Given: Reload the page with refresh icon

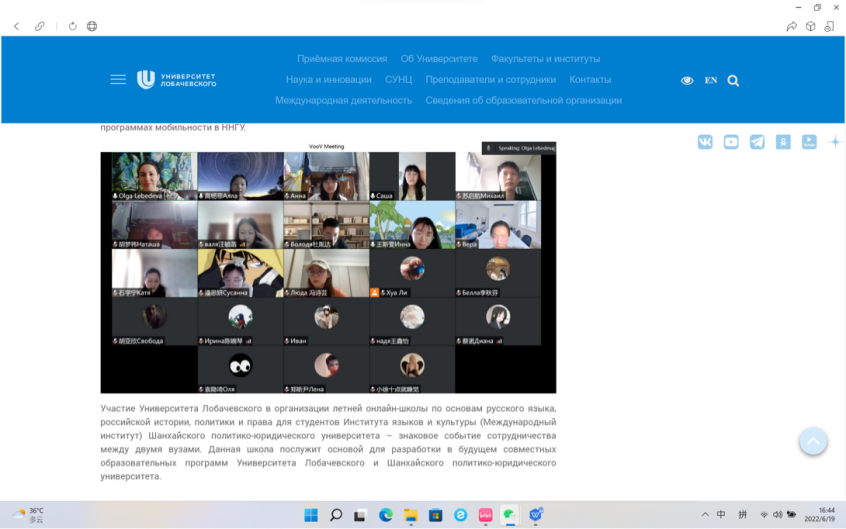Looking at the screenshot, I should [x=73, y=27].
